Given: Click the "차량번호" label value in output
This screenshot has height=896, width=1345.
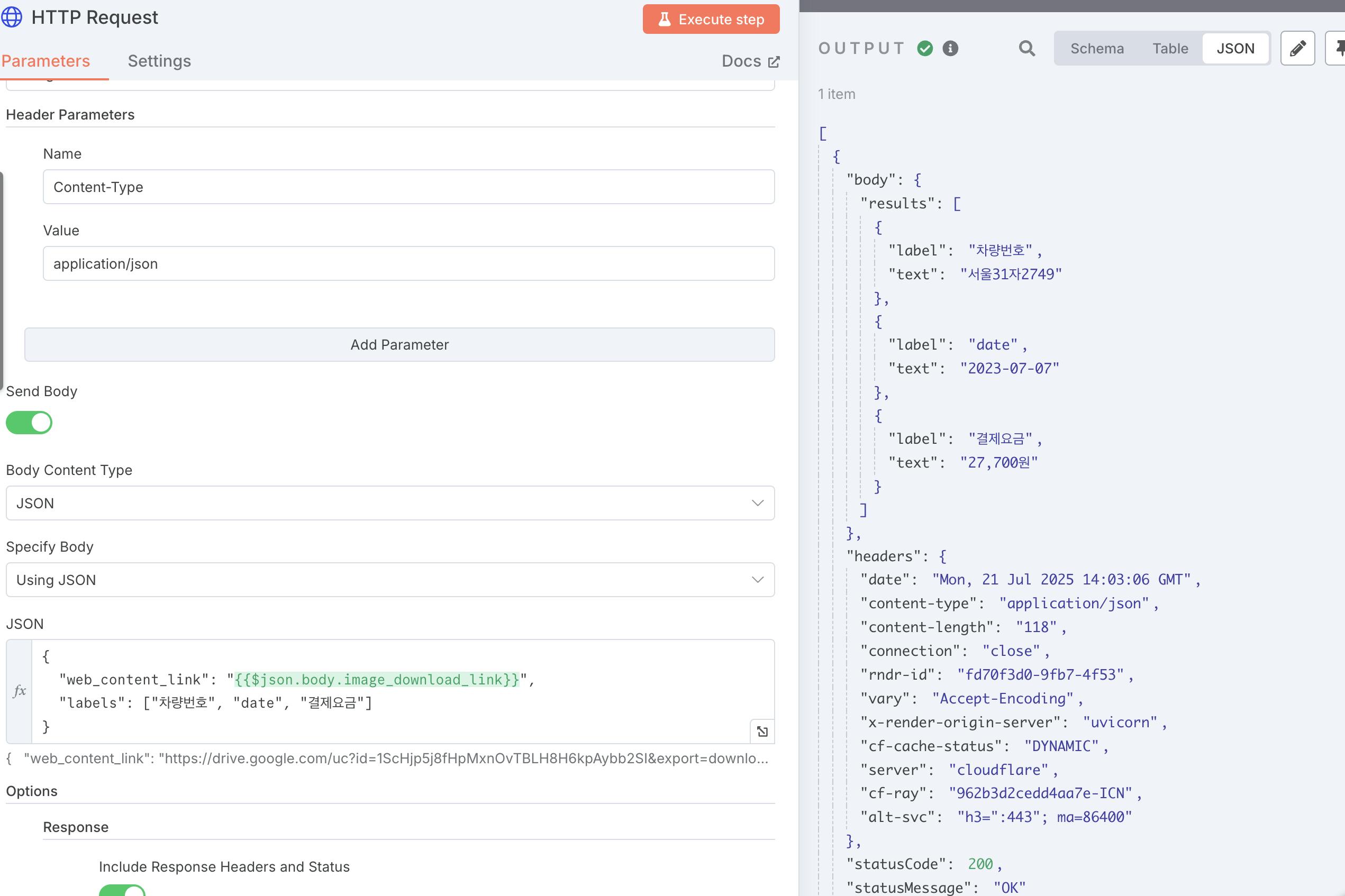Looking at the screenshot, I should (1001, 250).
